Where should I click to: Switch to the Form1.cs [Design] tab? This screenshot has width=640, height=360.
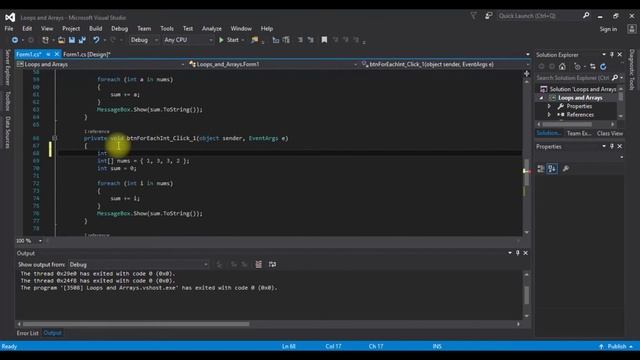coord(87,54)
